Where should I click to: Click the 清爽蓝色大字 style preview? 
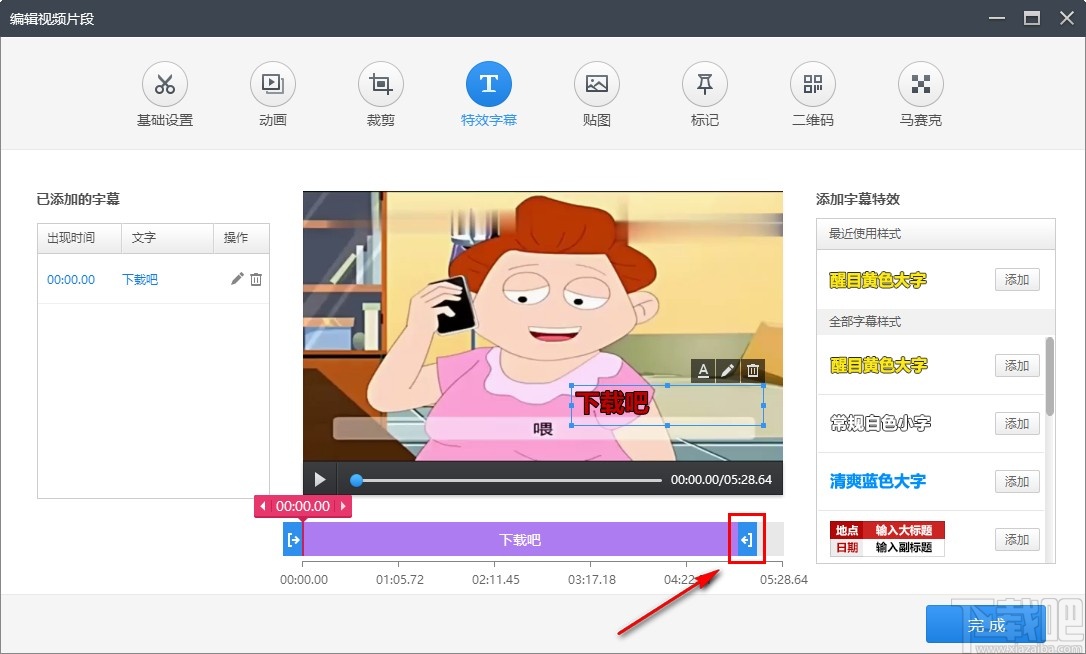coord(878,481)
